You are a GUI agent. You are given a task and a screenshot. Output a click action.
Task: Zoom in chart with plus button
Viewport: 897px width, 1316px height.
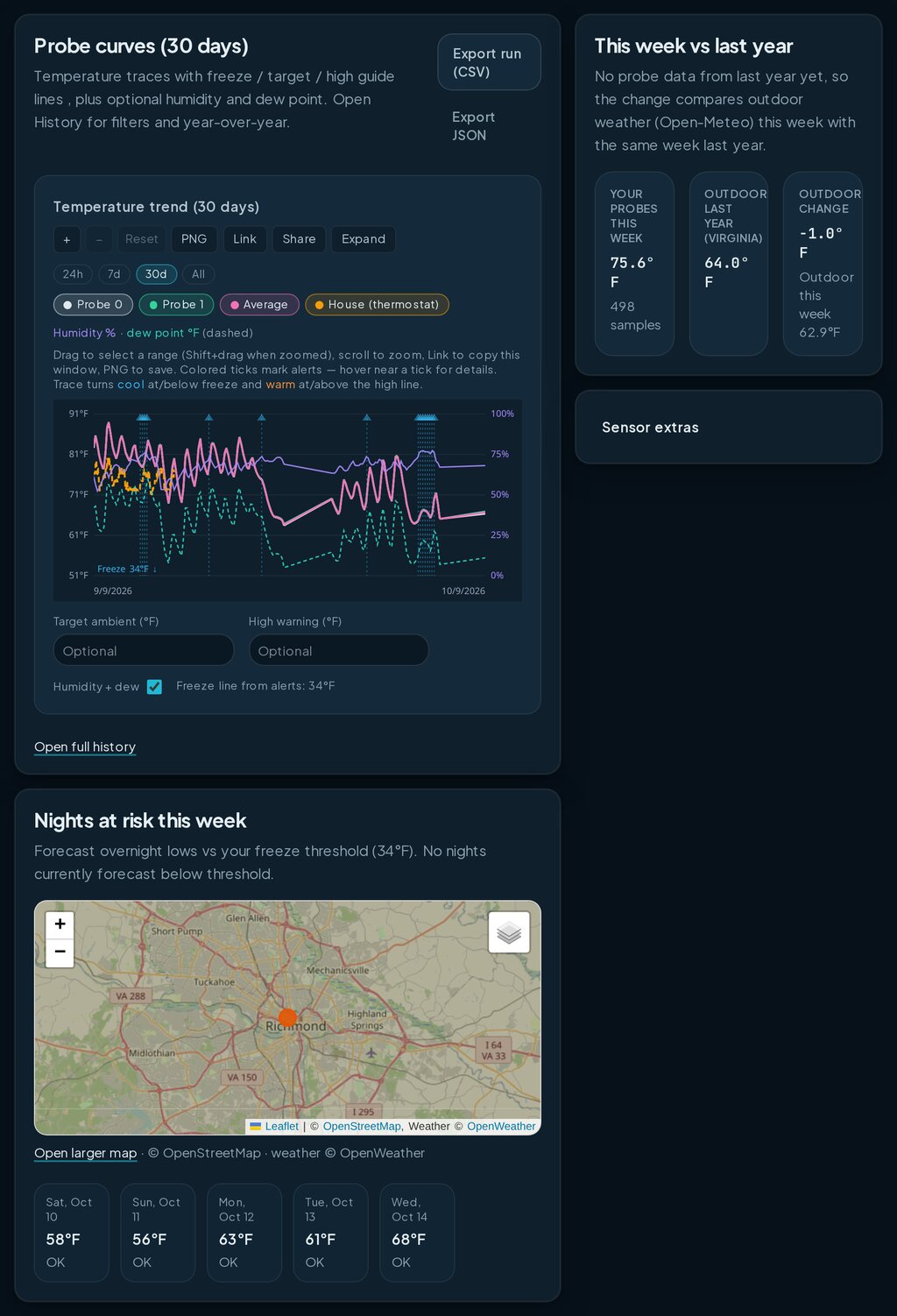point(67,239)
